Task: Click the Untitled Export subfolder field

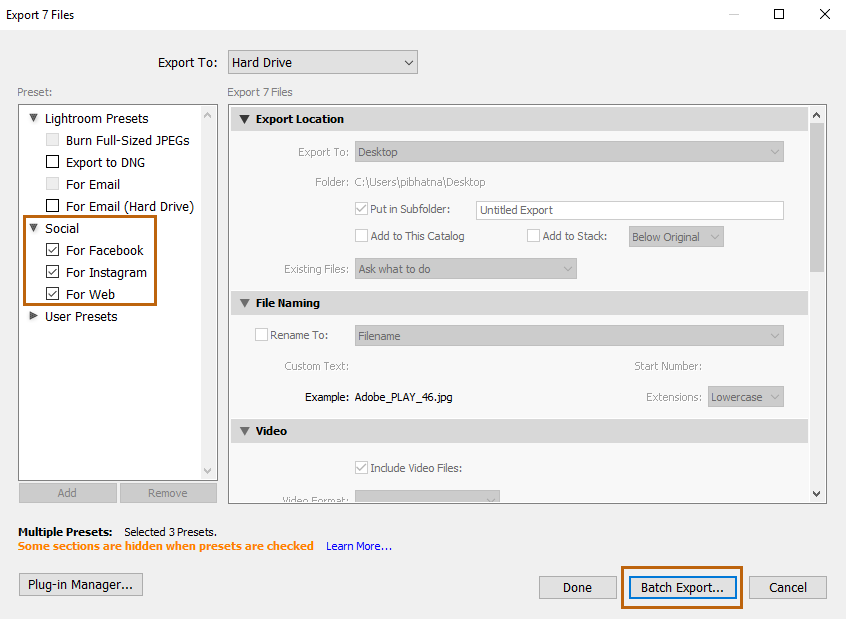Action: (x=630, y=210)
